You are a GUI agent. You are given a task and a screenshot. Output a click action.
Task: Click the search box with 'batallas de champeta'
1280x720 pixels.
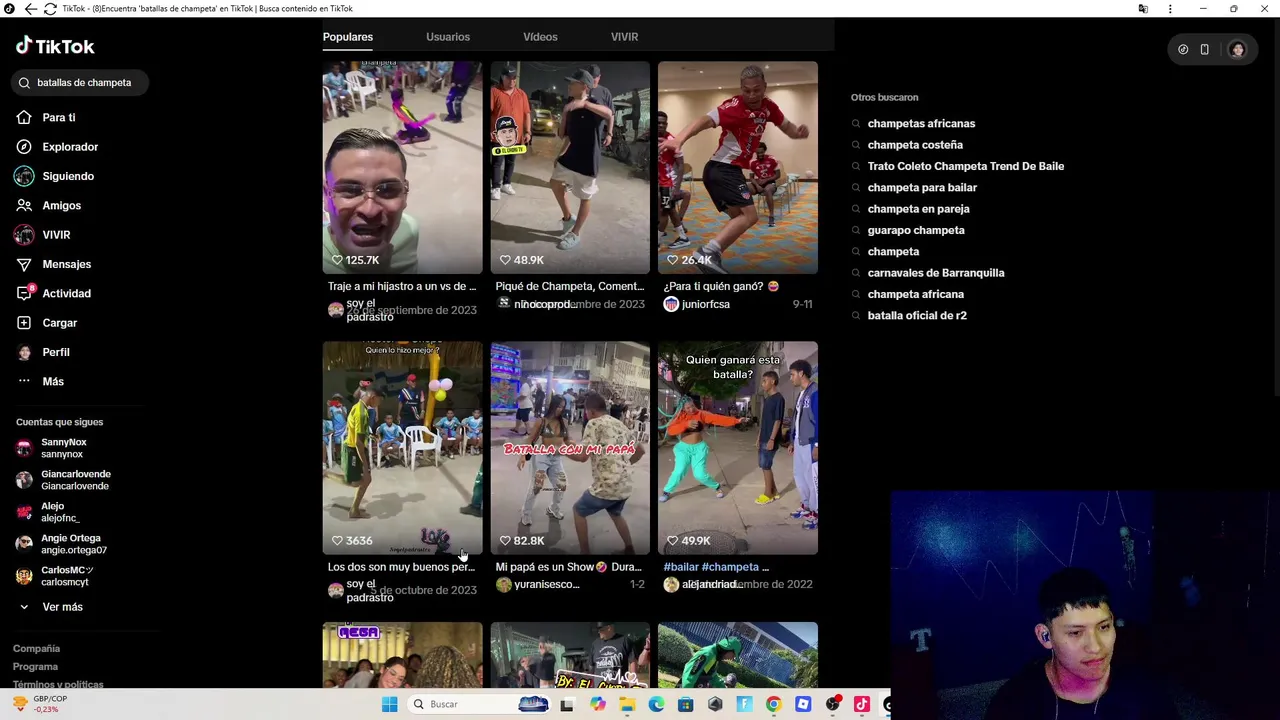click(x=80, y=83)
